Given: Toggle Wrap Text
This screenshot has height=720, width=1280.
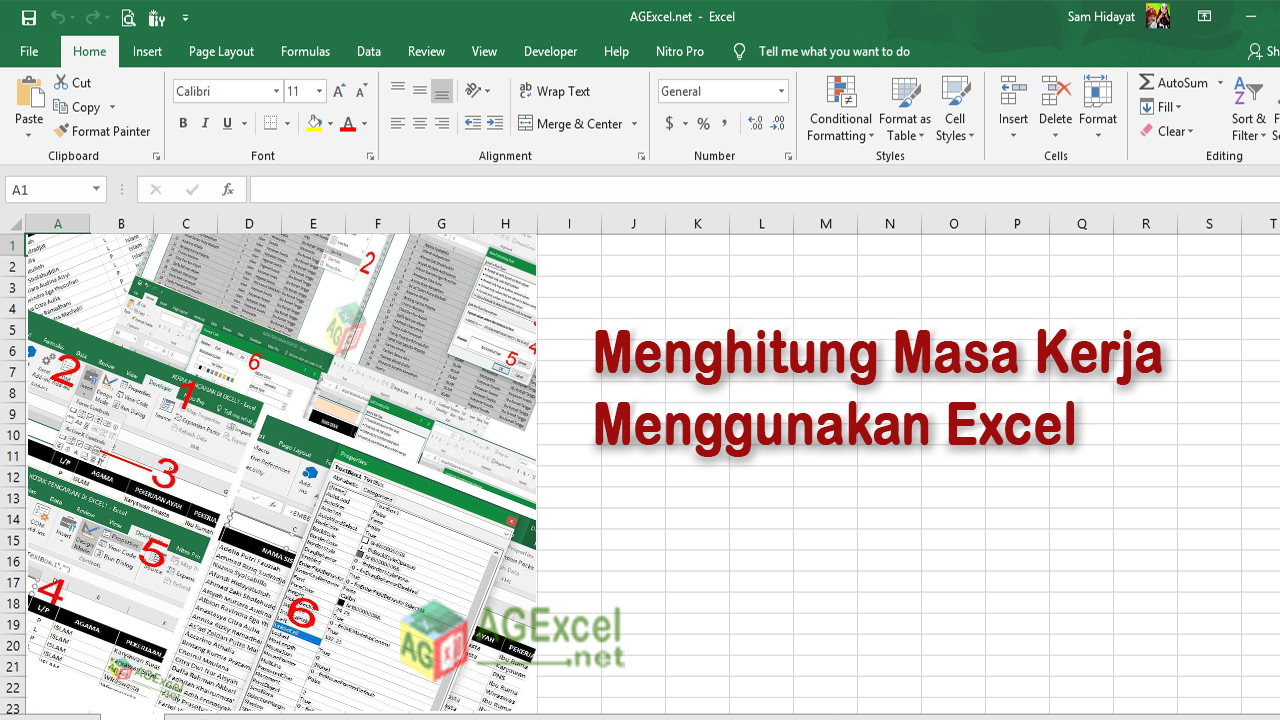Looking at the screenshot, I should (555, 91).
